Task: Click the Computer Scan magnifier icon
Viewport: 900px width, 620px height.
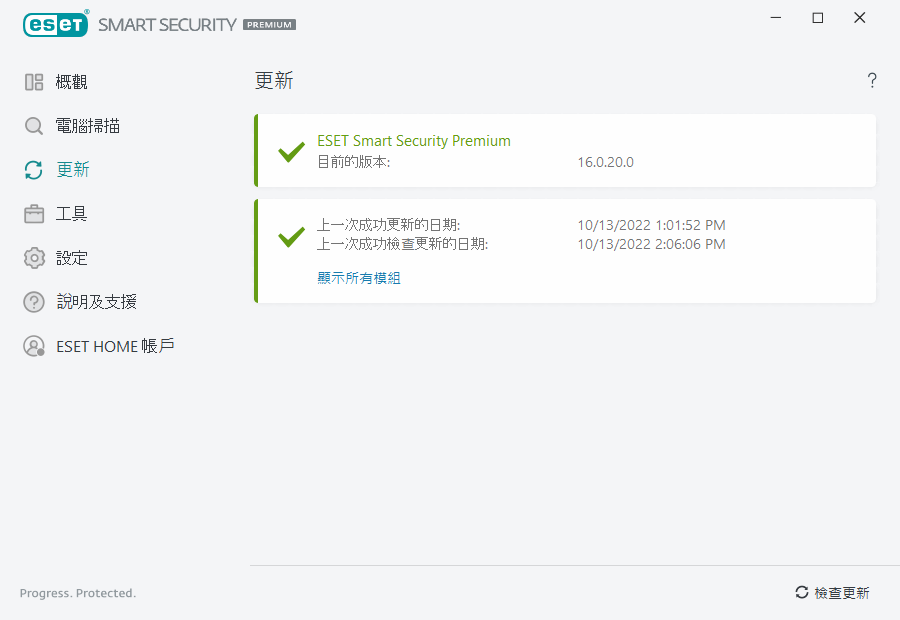Action: pos(34,126)
